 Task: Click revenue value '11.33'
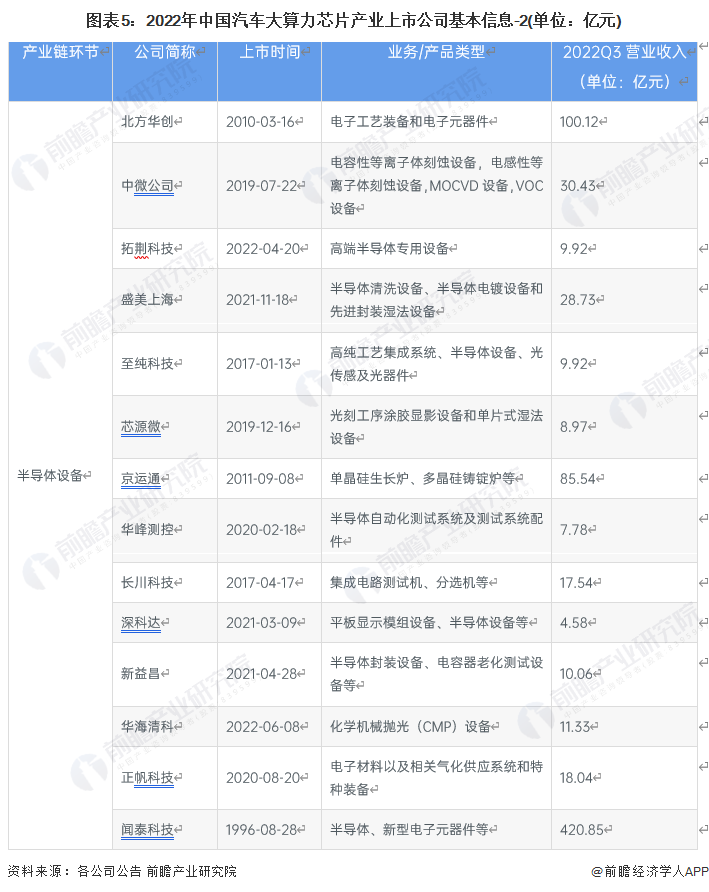[575, 727]
